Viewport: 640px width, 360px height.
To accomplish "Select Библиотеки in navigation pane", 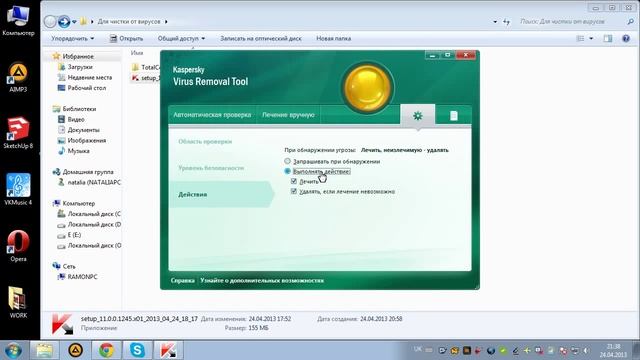I will (x=75, y=109).
